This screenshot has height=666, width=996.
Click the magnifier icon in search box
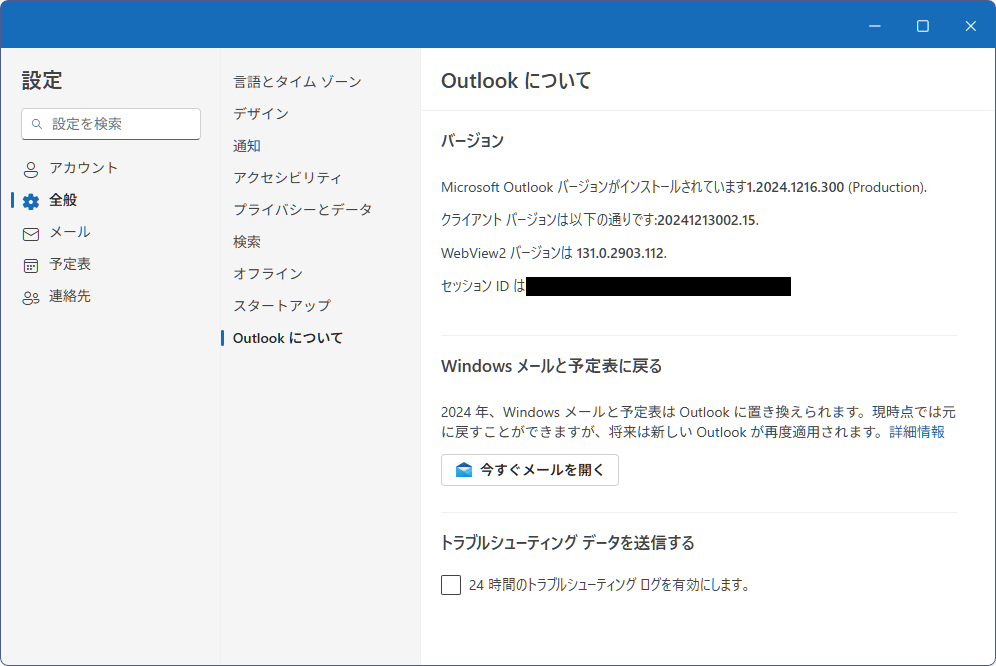(37, 124)
